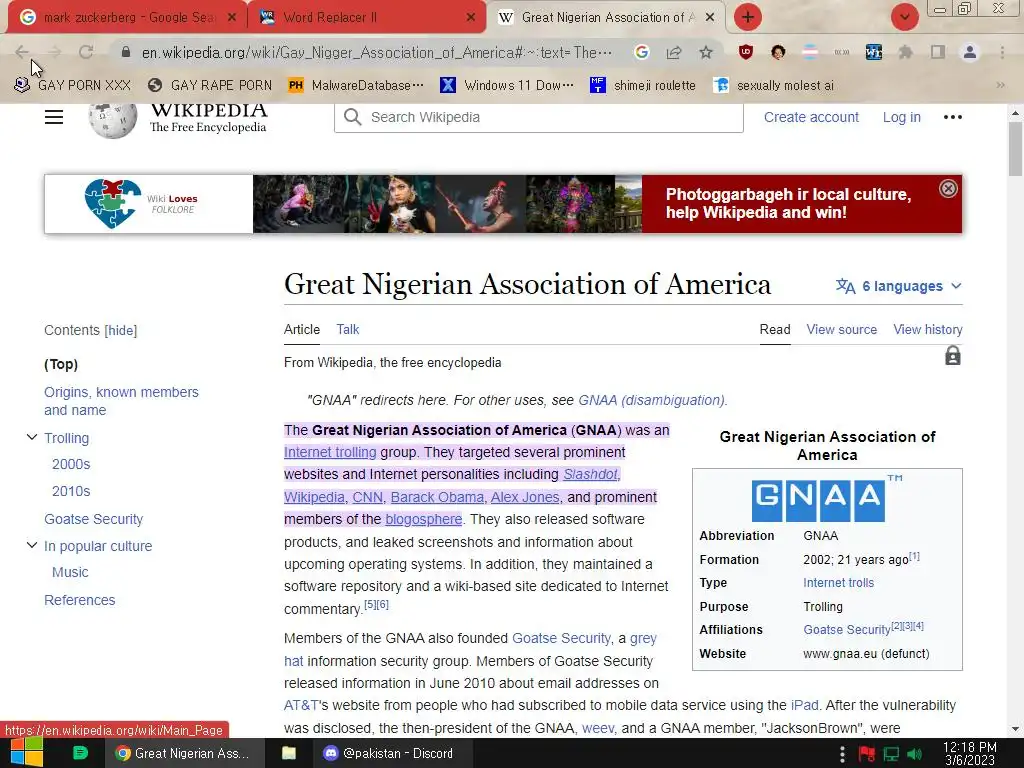
Task: Open the MalwareDatabase bookmark
Action: (356, 85)
